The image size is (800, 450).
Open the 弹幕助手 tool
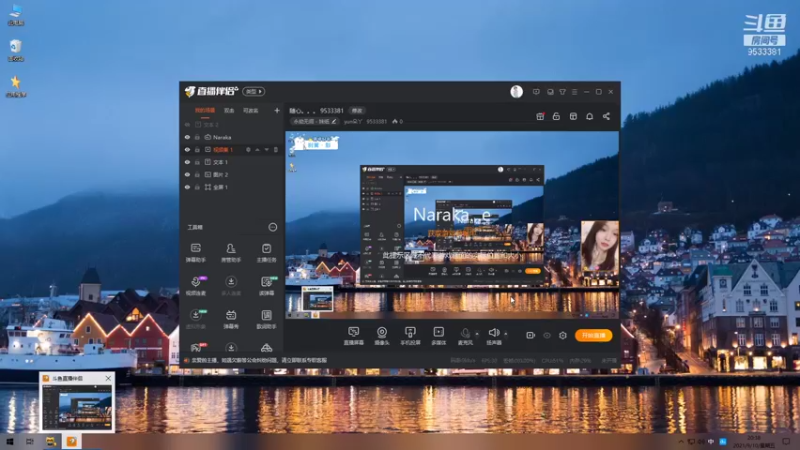[x=195, y=253]
